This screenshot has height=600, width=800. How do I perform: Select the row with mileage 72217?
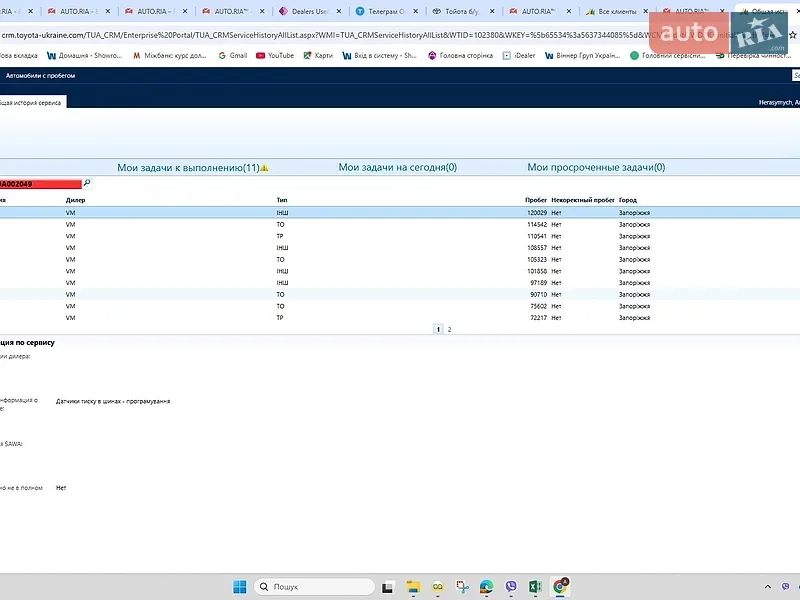(x=400, y=318)
